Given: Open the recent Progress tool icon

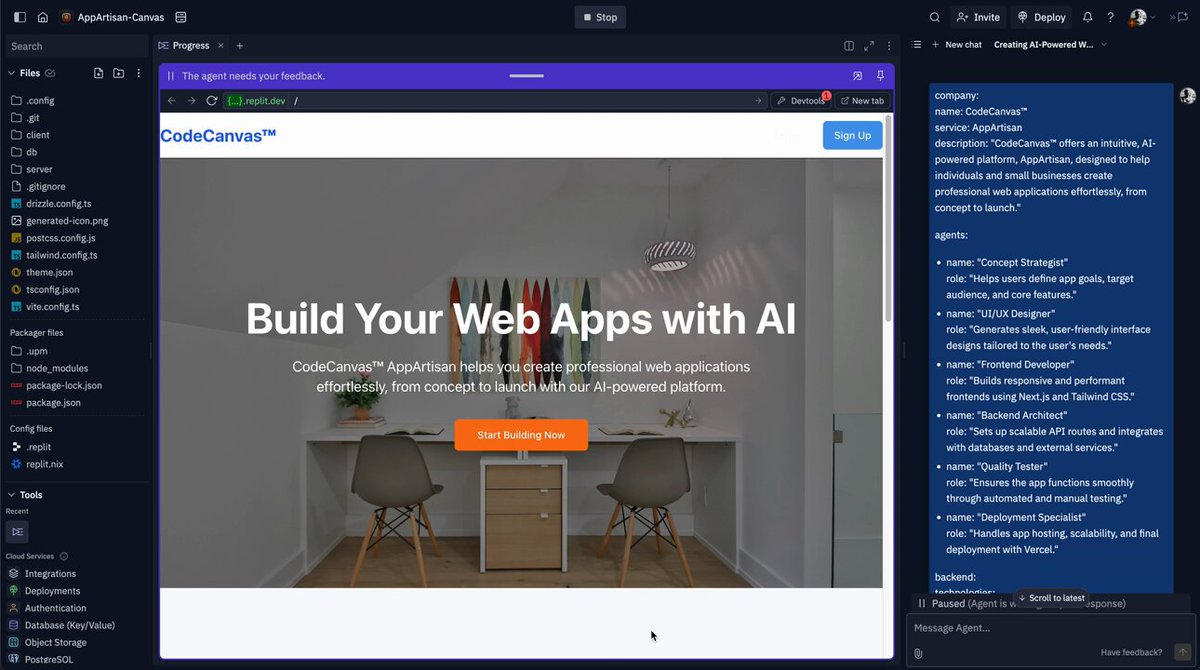Looking at the screenshot, I should [x=17, y=532].
